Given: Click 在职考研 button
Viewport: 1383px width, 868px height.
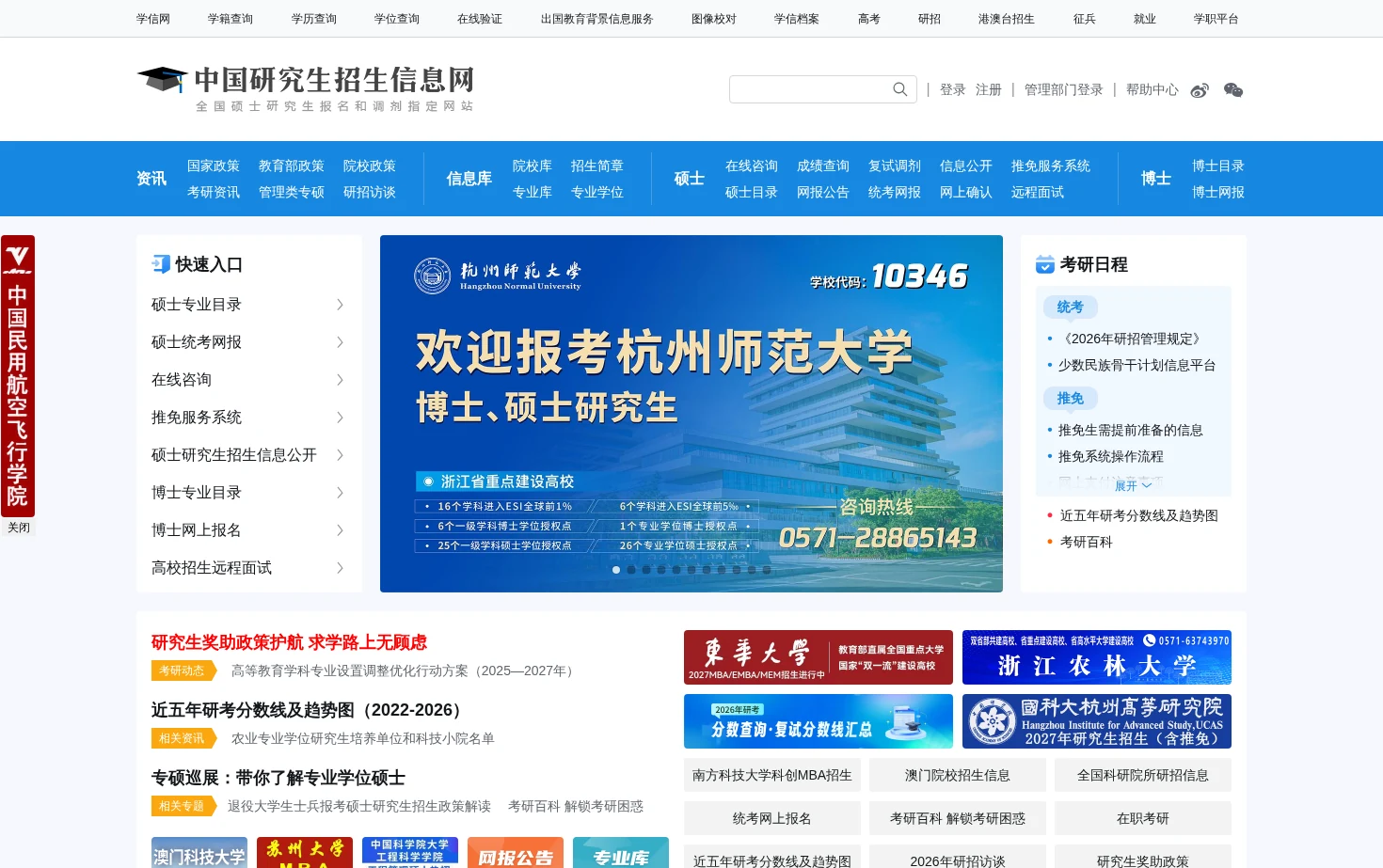Looking at the screenshot, I should click(1143, 818).
